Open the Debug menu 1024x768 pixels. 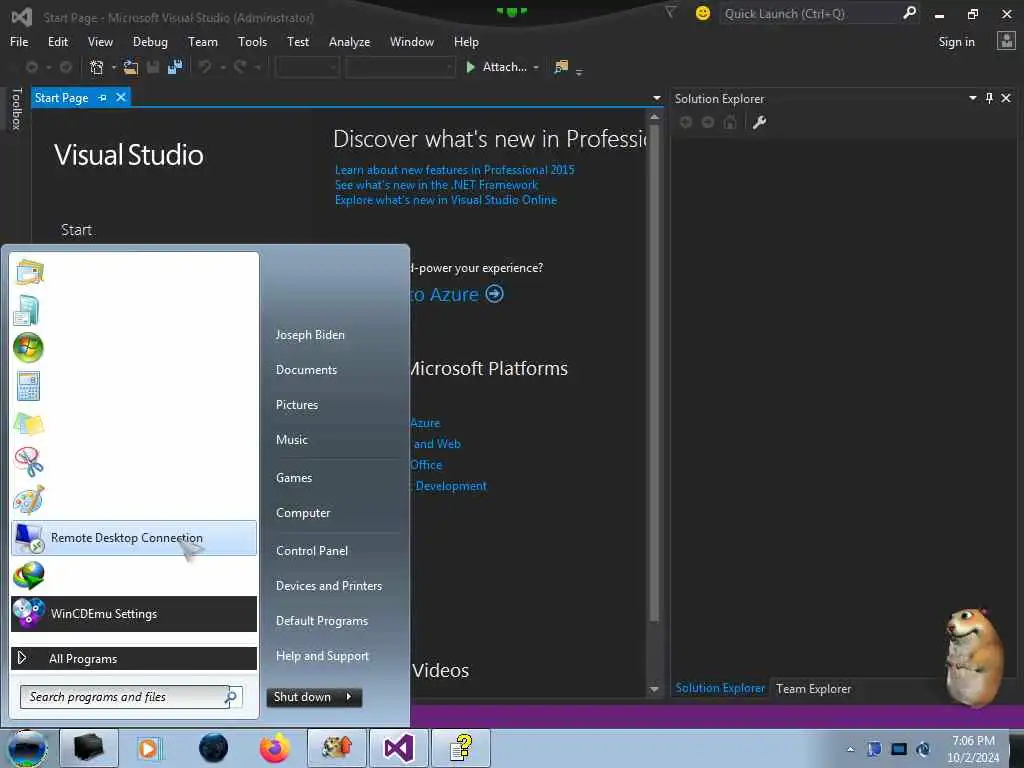(x=150, y=42)
